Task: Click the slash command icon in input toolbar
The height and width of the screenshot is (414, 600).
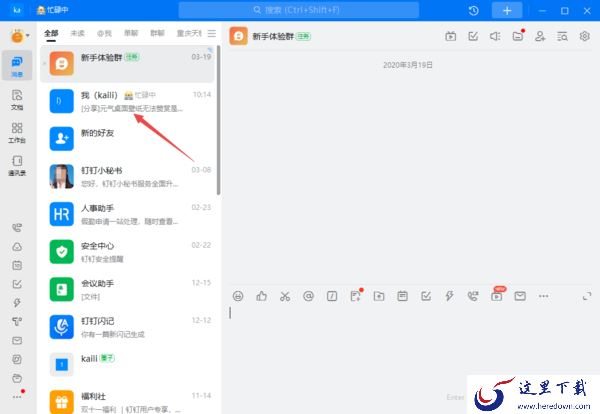Action: pyautogui.click(x=332, y=296)
